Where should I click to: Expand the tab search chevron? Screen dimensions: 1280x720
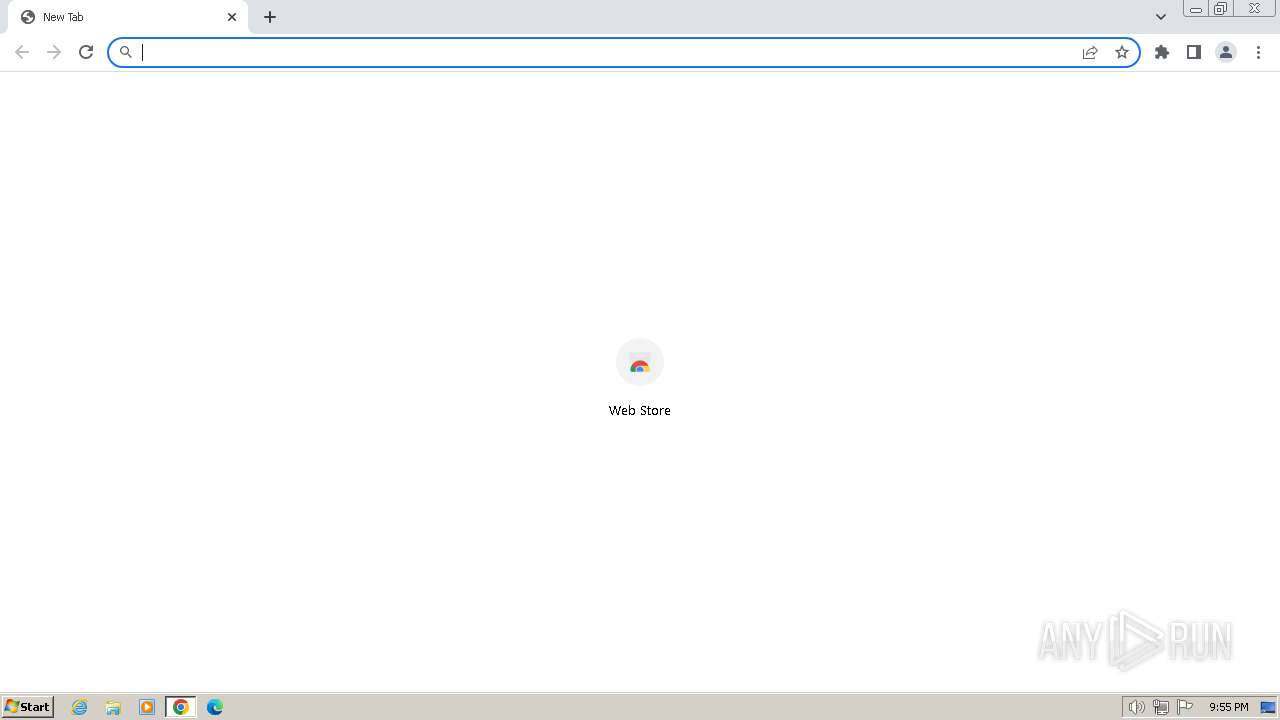pos(1161,17)
